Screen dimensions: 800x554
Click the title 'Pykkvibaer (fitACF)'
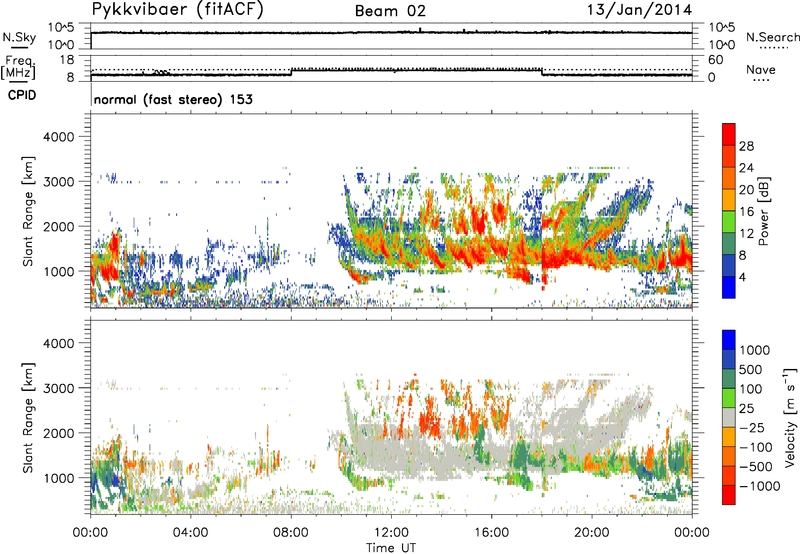click(178, 10)
